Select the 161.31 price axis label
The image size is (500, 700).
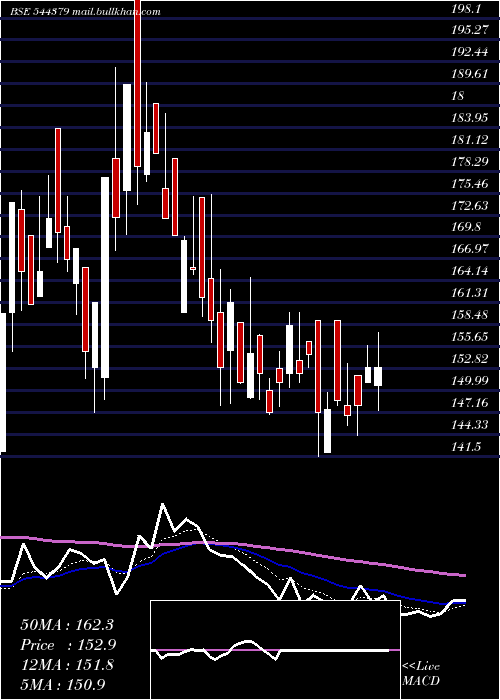tap(469, 292)
